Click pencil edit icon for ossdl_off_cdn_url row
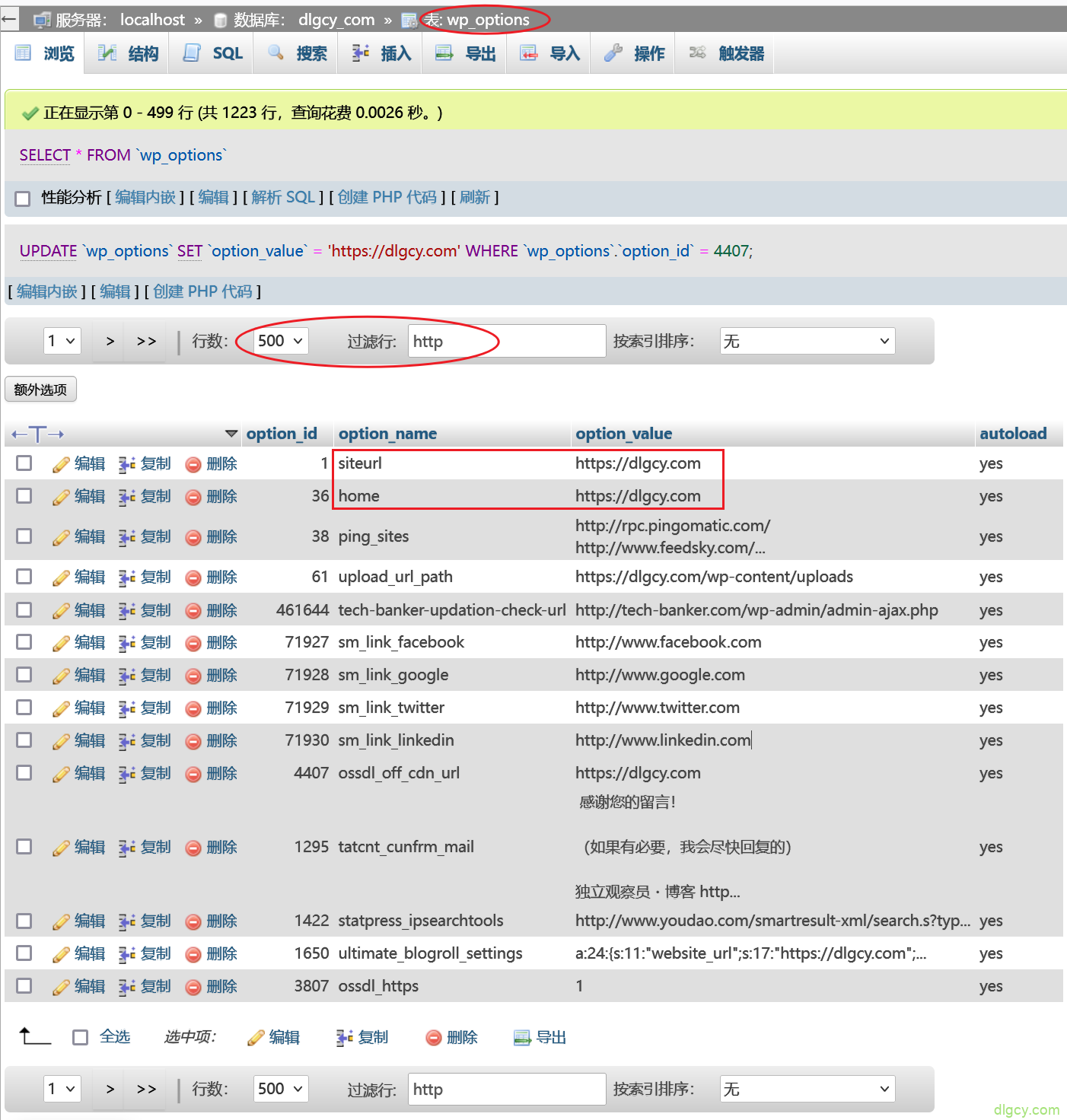 [61, 774]
